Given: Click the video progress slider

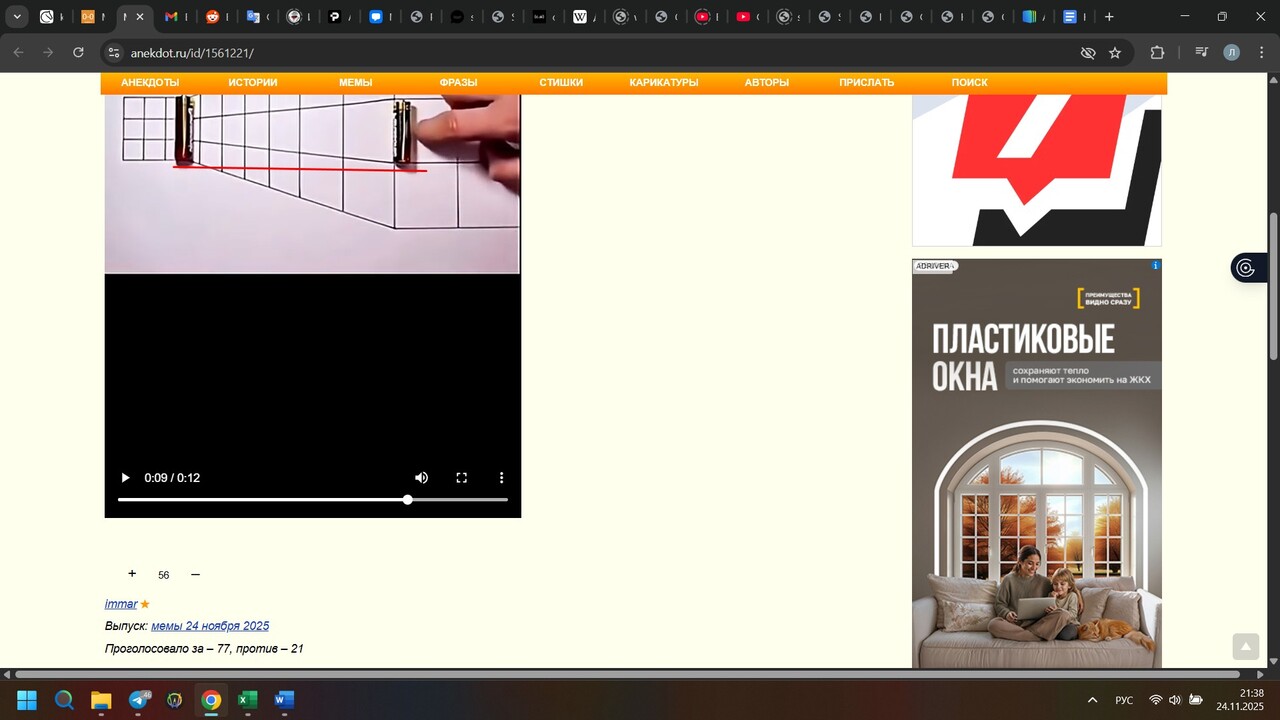Looking at the screenshot, I should tap(312, 499).
